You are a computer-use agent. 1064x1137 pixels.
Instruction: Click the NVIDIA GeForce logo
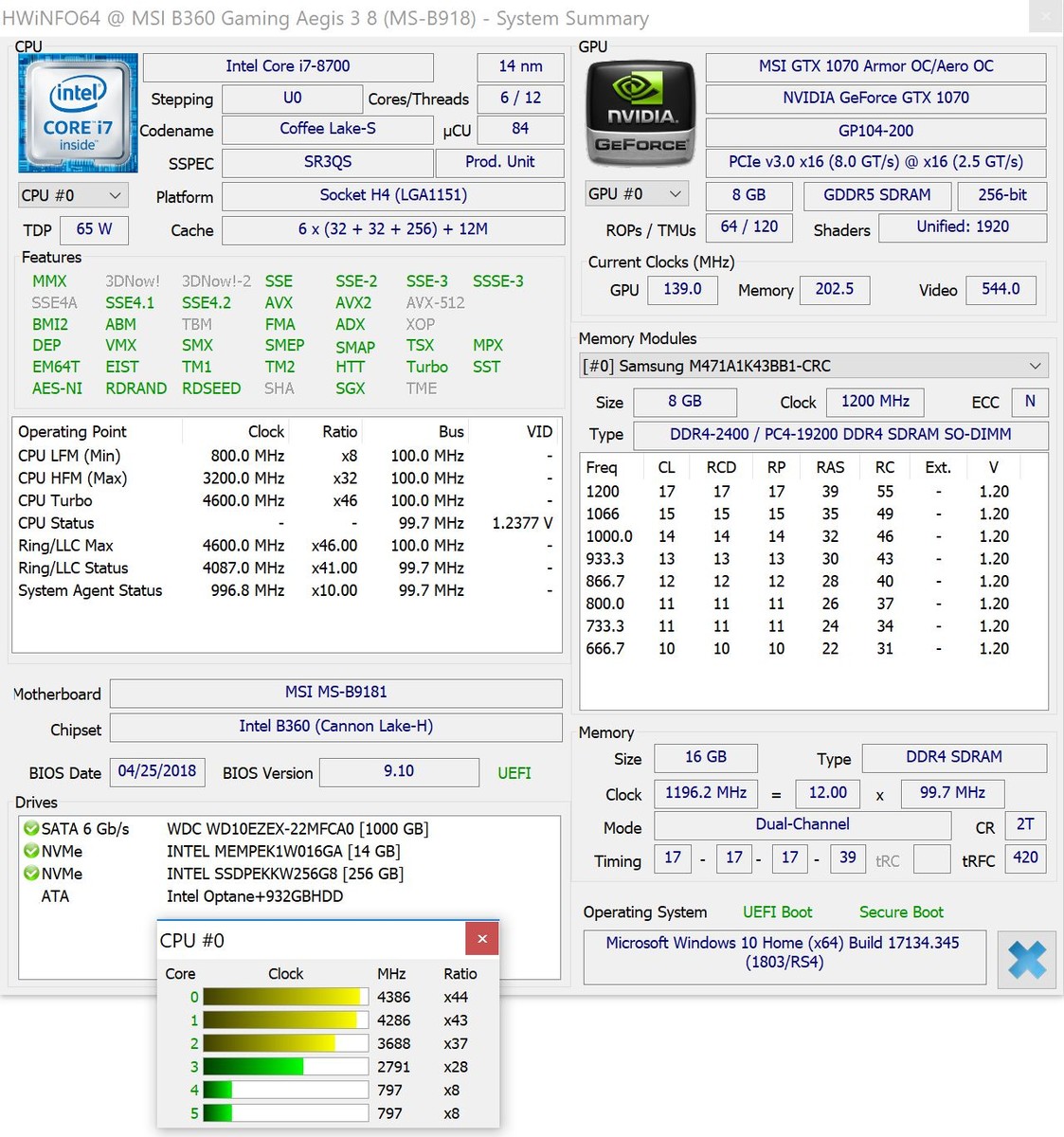[x=640, y=115]
